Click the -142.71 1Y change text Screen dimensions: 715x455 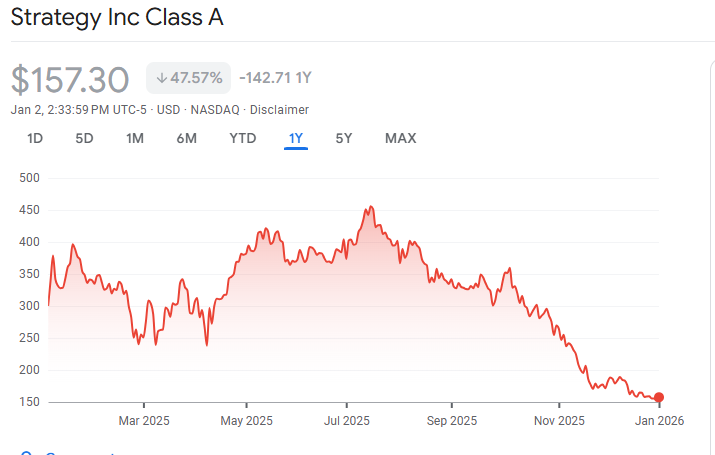pyautogui.click(x=275, y=78)
